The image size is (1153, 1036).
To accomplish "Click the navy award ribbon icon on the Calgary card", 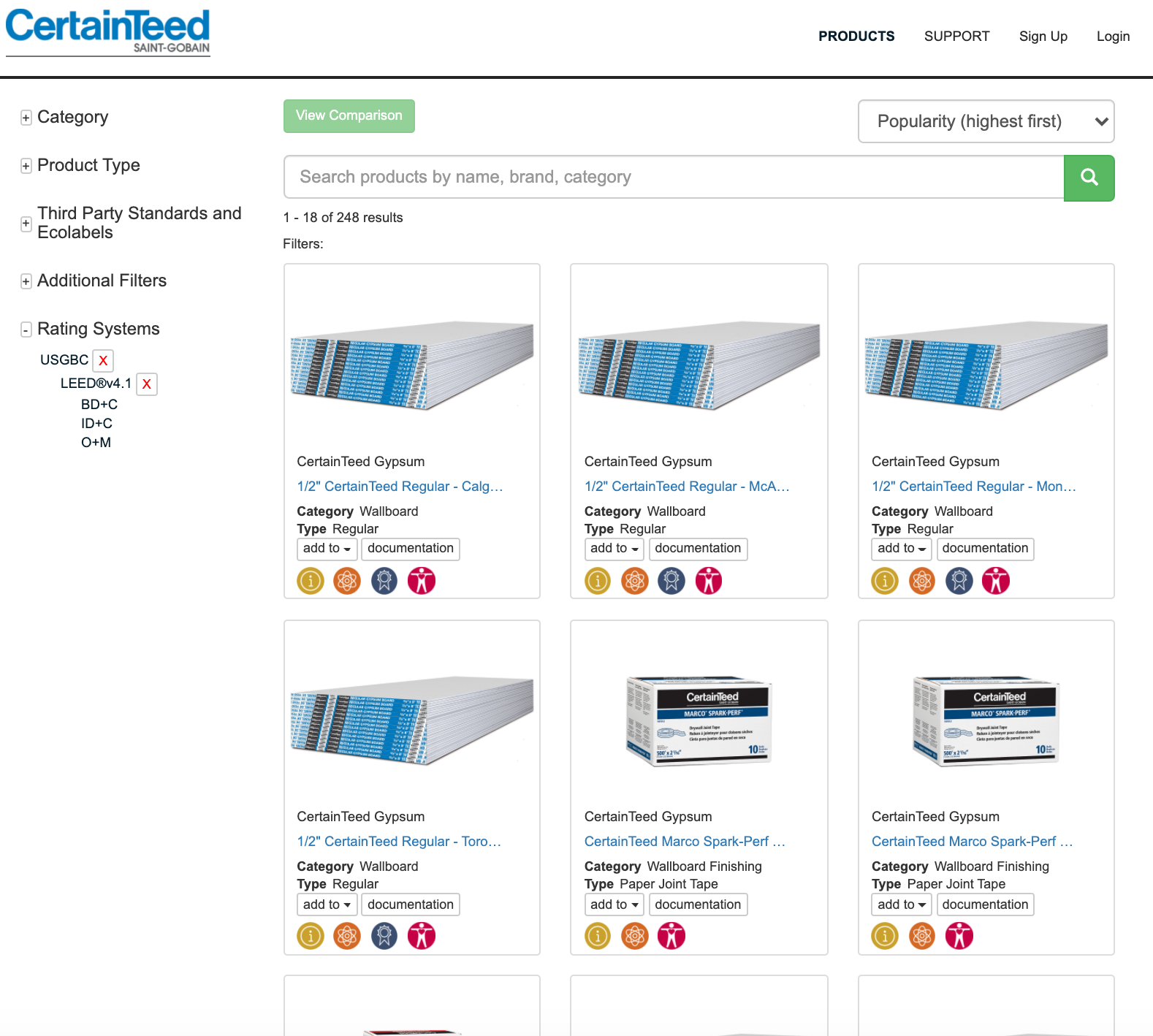I will tap(384, 581).
